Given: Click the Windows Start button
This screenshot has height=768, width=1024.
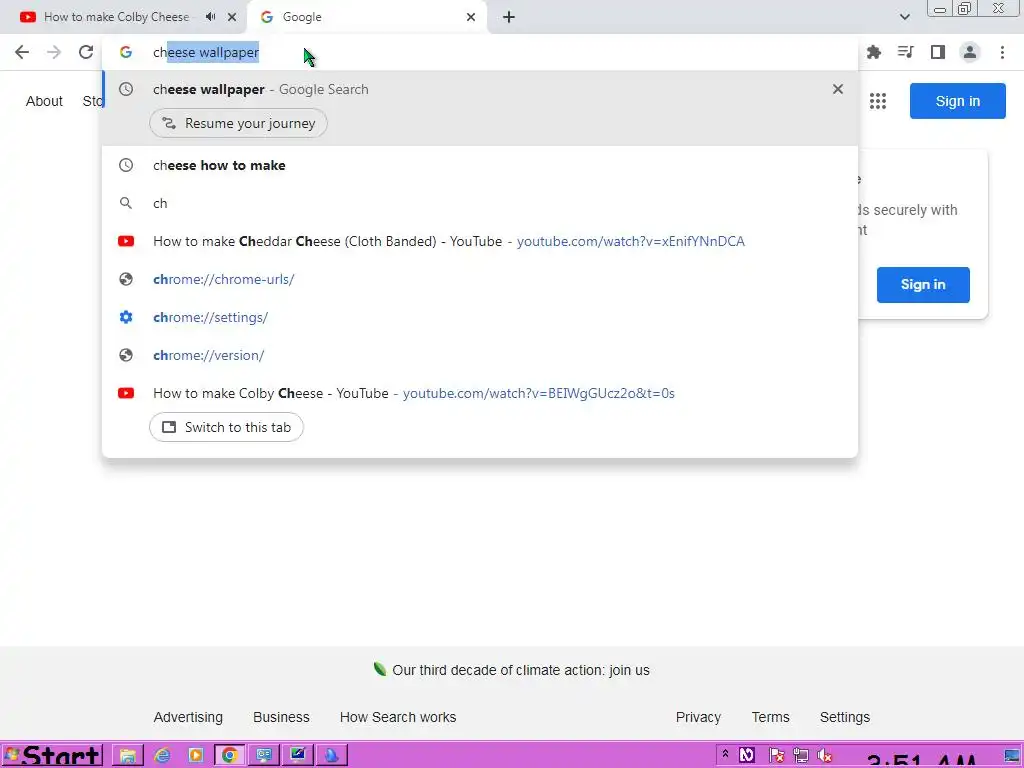Looking at the screenshot, I should tap(52, 756).
